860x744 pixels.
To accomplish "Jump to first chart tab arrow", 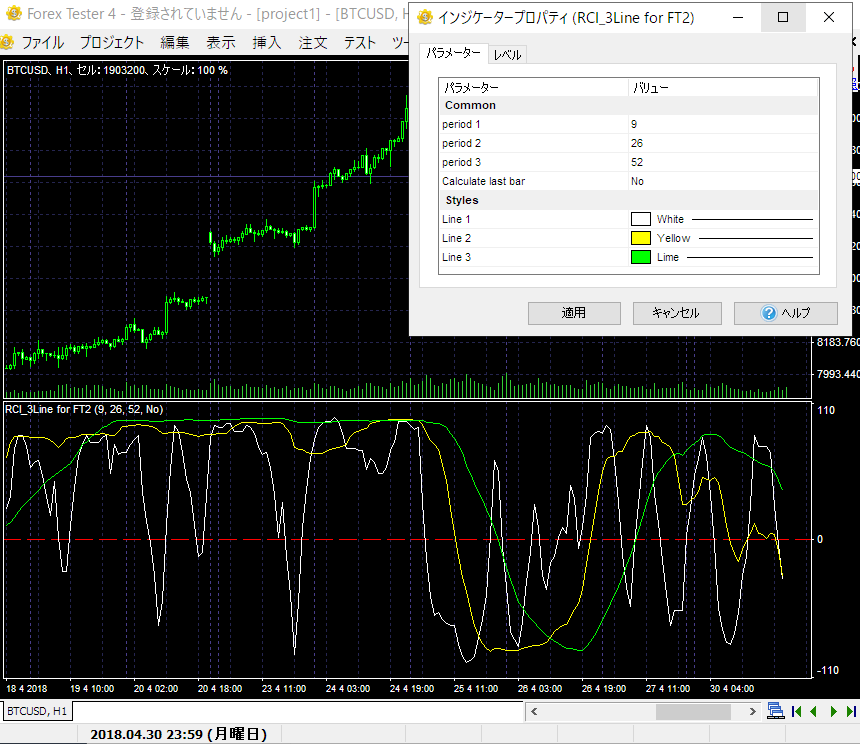I will click(797, 711).
